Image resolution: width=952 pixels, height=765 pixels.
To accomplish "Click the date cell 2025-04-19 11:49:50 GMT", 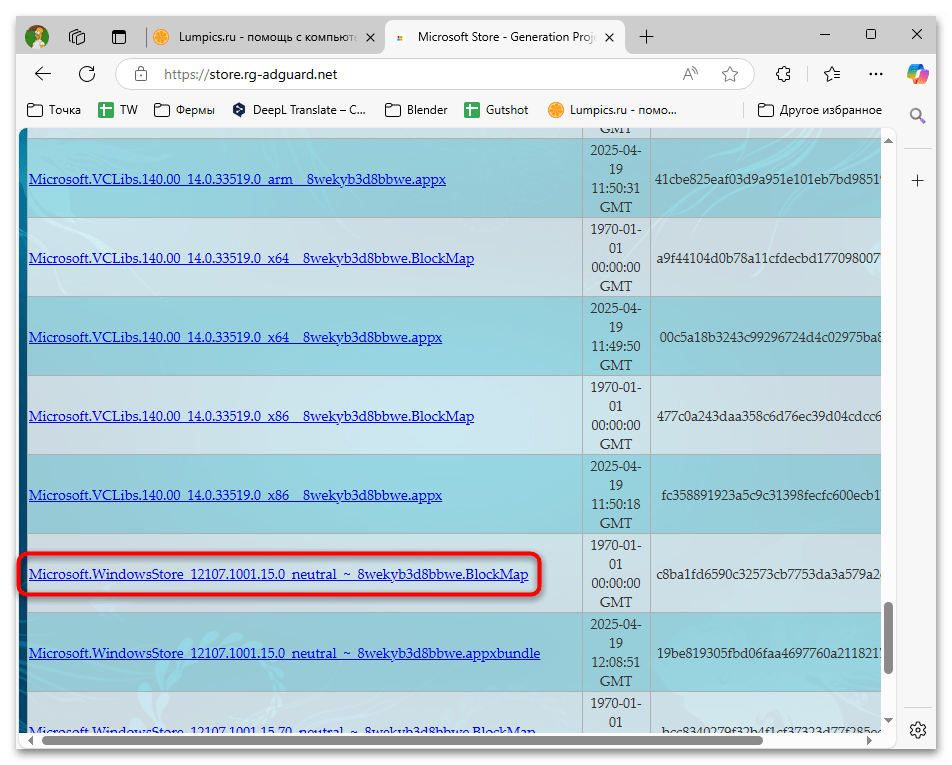I will 616,336.
